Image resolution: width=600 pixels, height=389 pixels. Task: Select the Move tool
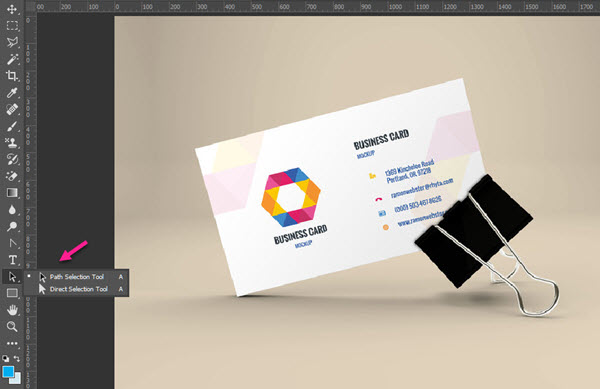[12, 9]
